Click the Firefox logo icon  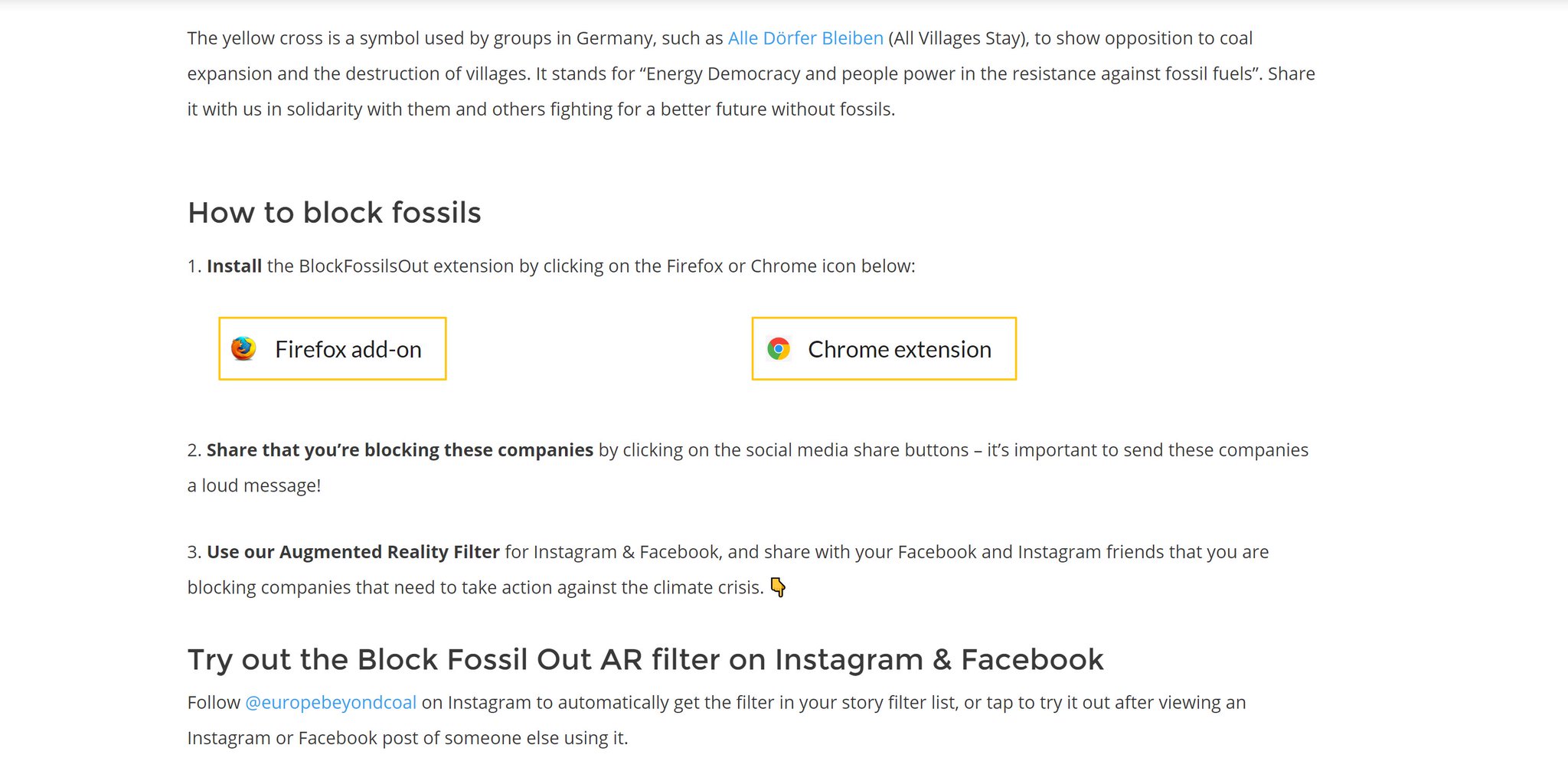point(243,348)
